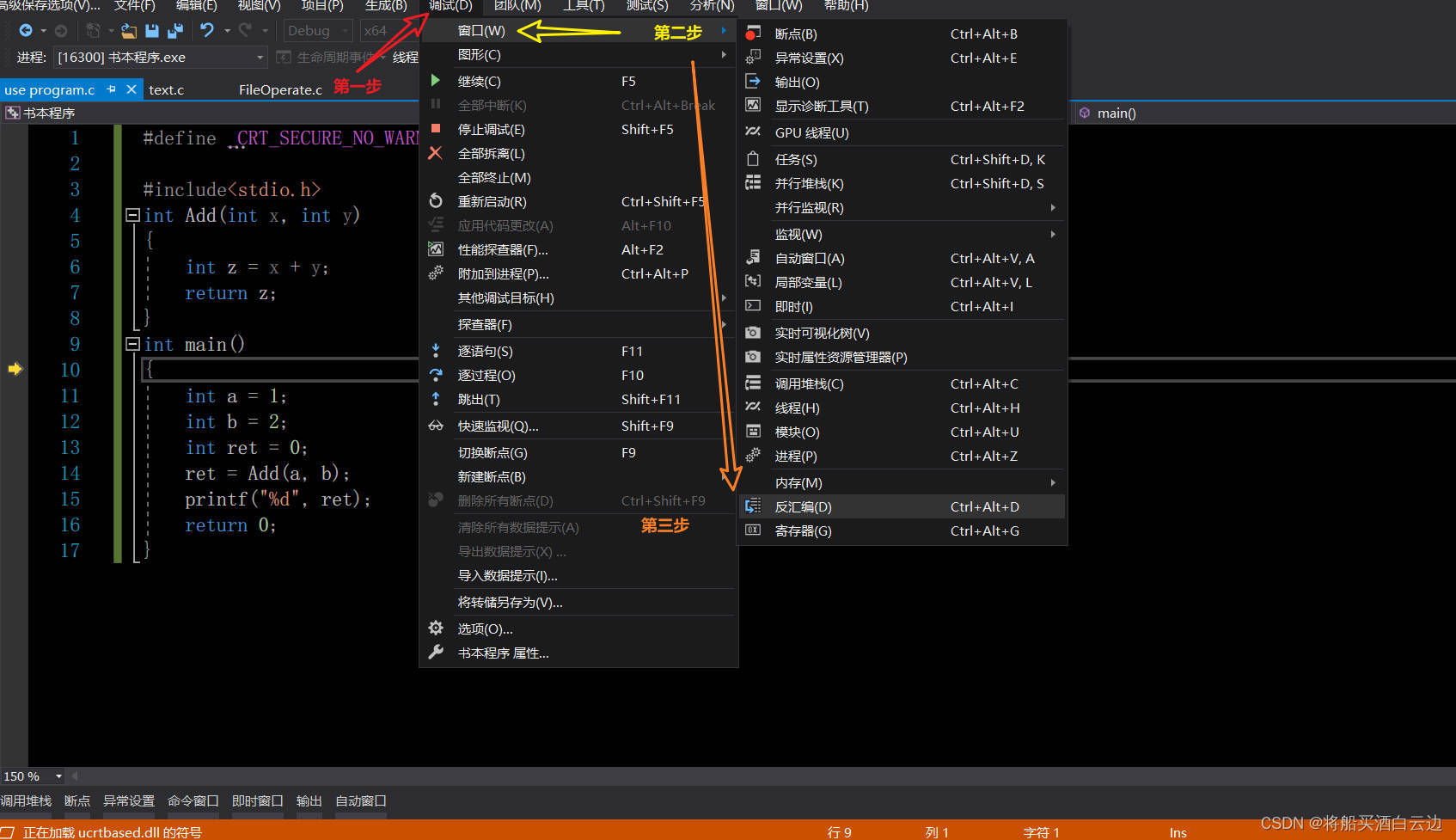Open the 断点 bottom tab
This screenshot has width=1456, height=840.
77,800
